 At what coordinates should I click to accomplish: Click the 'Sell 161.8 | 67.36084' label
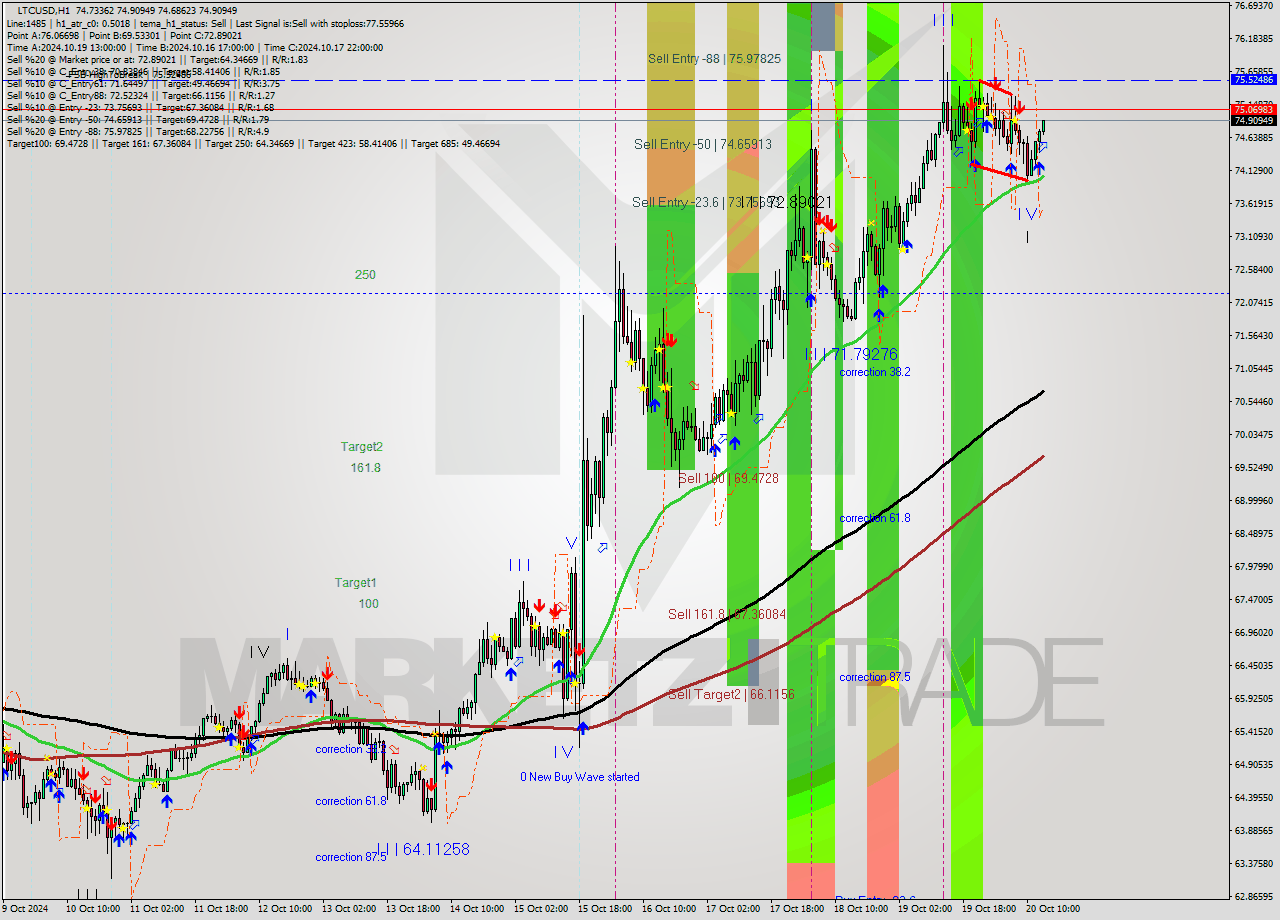click(x=727, y=614)
